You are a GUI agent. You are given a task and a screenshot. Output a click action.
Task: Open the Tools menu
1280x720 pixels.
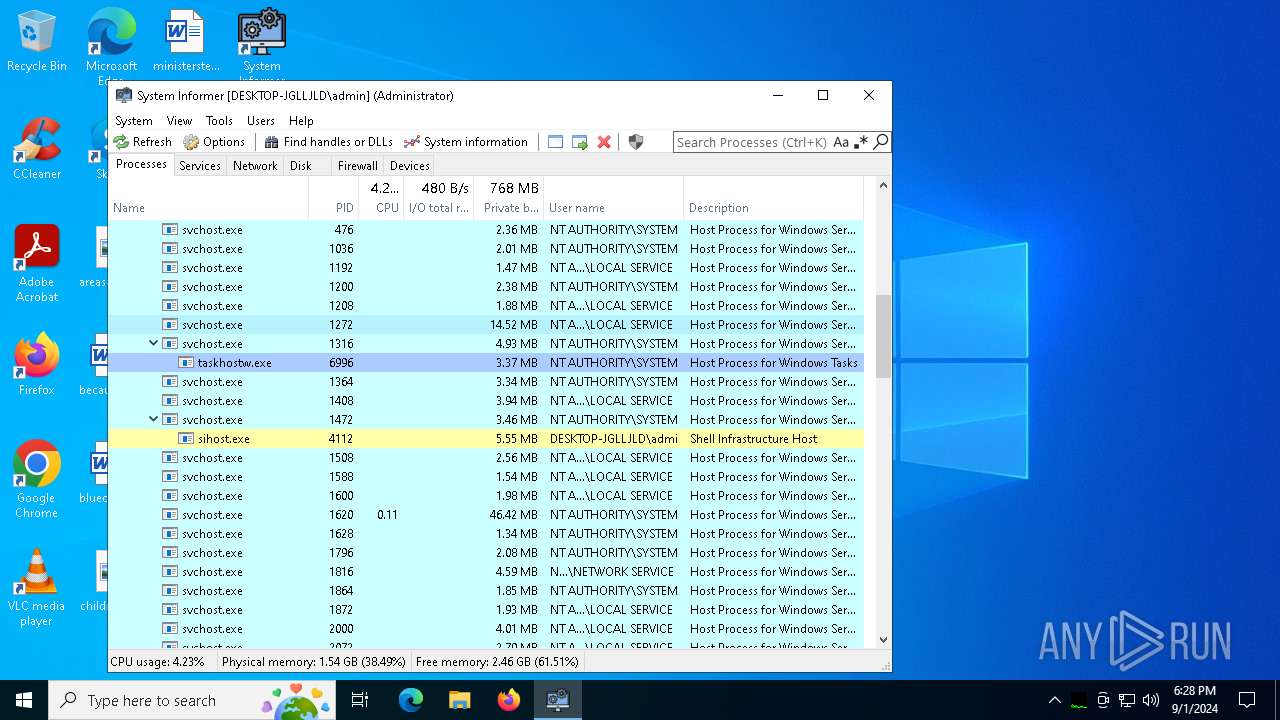click(x=219, y=120)
